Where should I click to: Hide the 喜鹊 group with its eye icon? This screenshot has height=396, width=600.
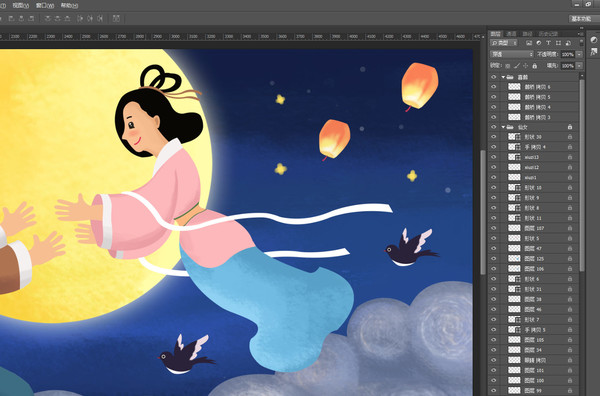click(x=493, y=77)
